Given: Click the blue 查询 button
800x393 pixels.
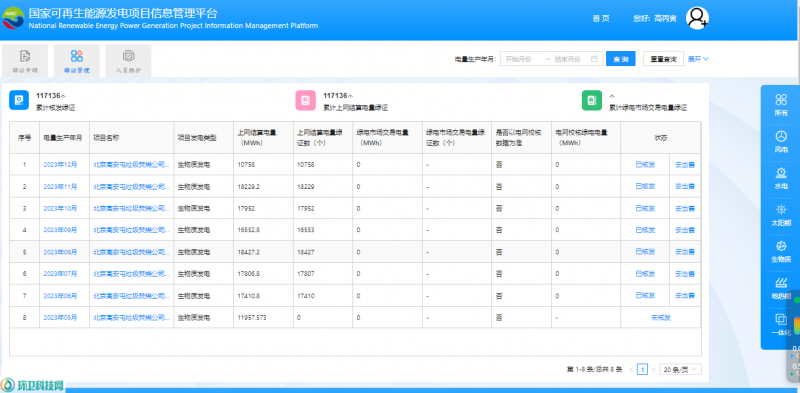Looking at the screenshot, I should coord(620,59).
